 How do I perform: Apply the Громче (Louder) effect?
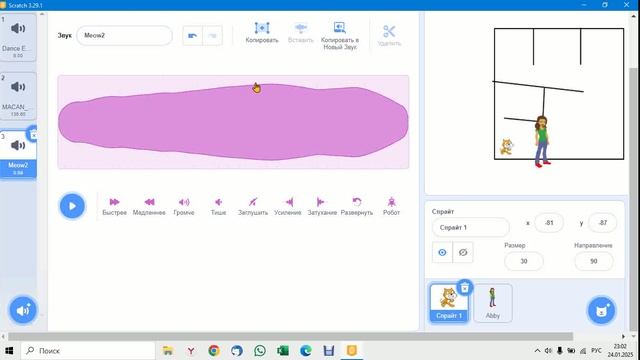pyautogui.click(x=184, y=206)
